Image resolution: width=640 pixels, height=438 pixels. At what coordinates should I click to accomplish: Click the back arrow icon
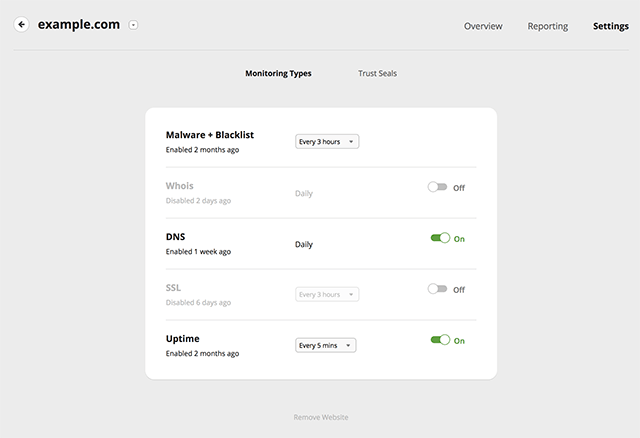tap(21, 24)
